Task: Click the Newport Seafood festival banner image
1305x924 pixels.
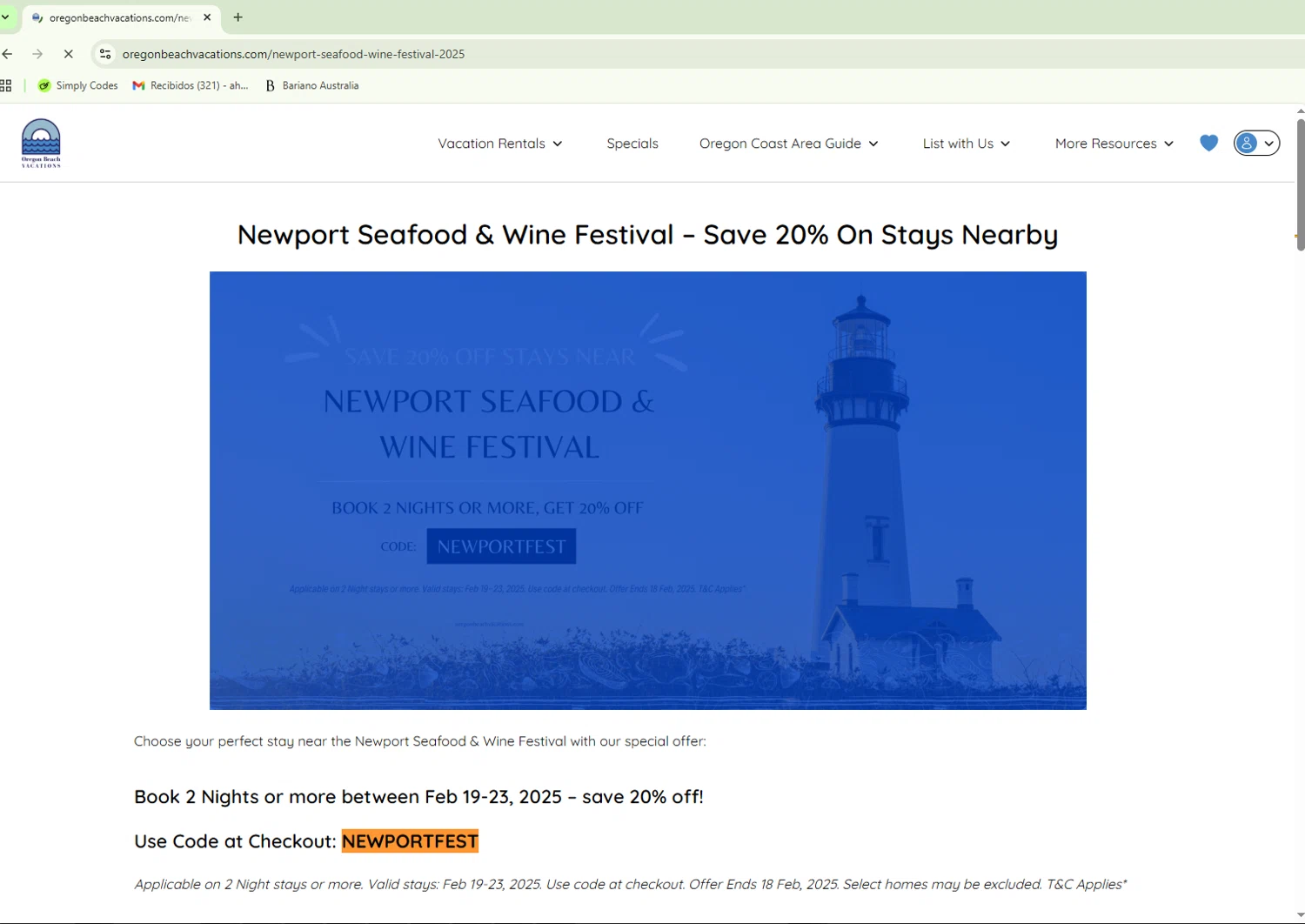Action: coord(648,491)
